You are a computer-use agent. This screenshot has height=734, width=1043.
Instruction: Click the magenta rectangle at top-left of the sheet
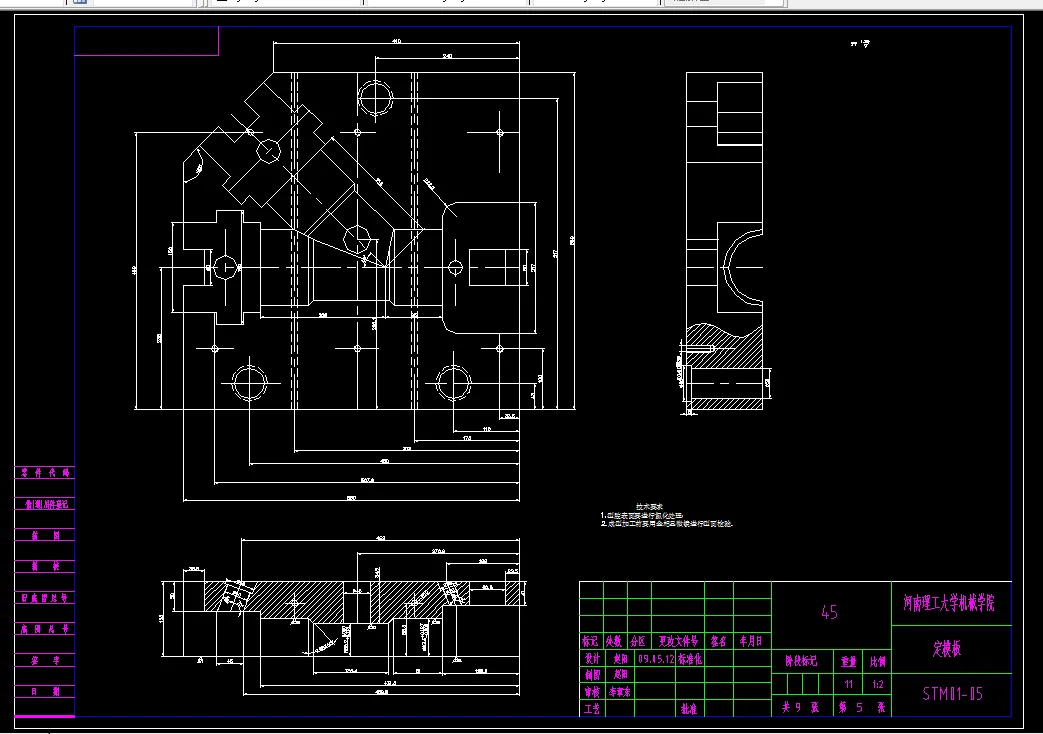pyautogui.click(x=146, y=41)
